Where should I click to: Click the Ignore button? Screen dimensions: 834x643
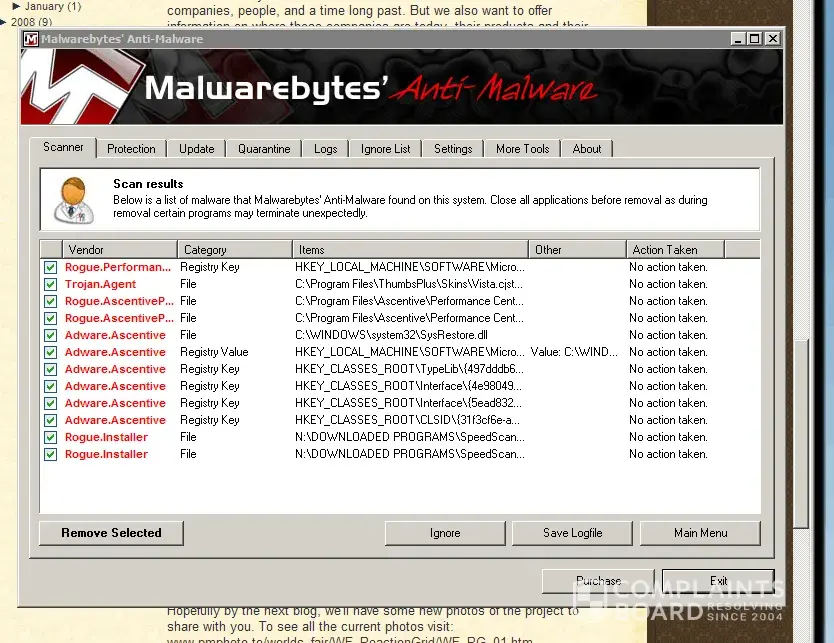click(x=445, y=533)
